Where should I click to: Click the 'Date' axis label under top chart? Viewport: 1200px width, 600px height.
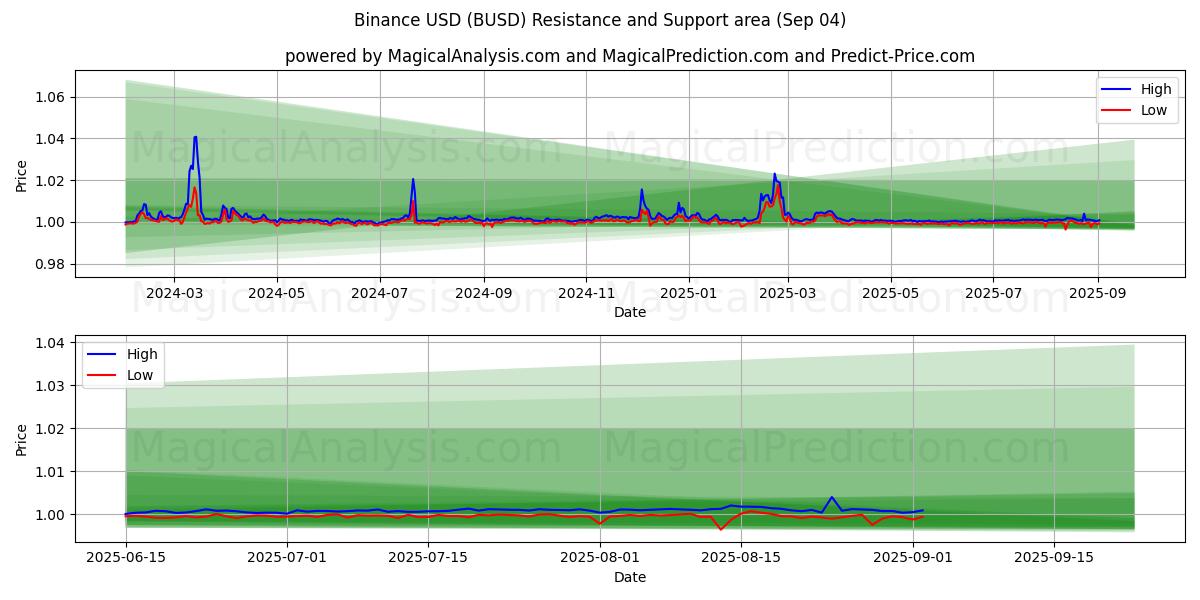630,312
